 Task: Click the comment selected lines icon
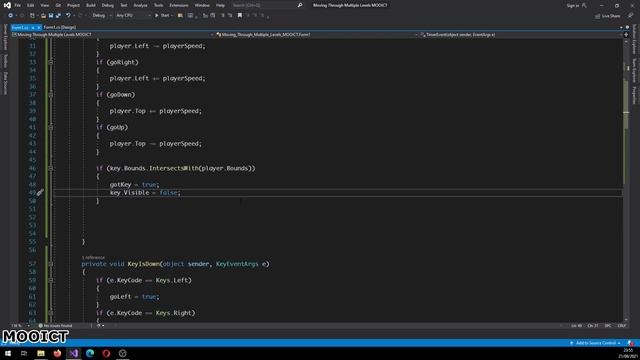tap(223, 16)
